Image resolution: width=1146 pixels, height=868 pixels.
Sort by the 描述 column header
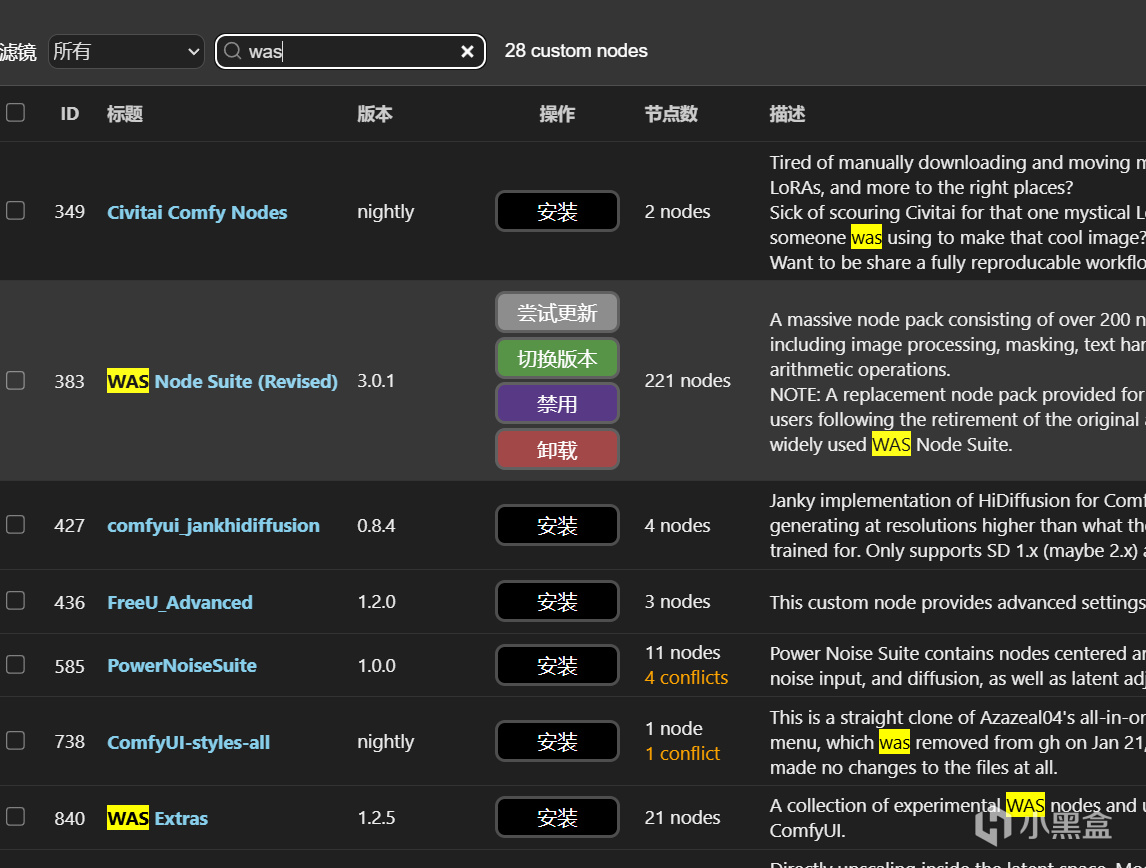(x=787, y=114)
